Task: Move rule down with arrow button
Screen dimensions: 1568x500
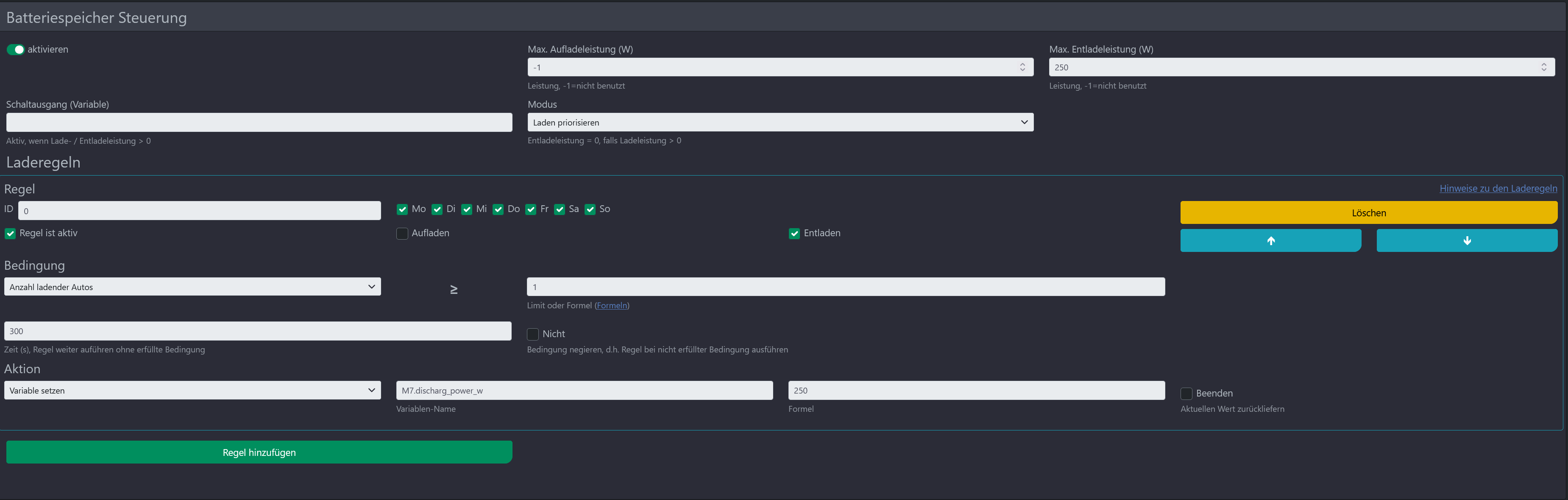Action: 1466,240
